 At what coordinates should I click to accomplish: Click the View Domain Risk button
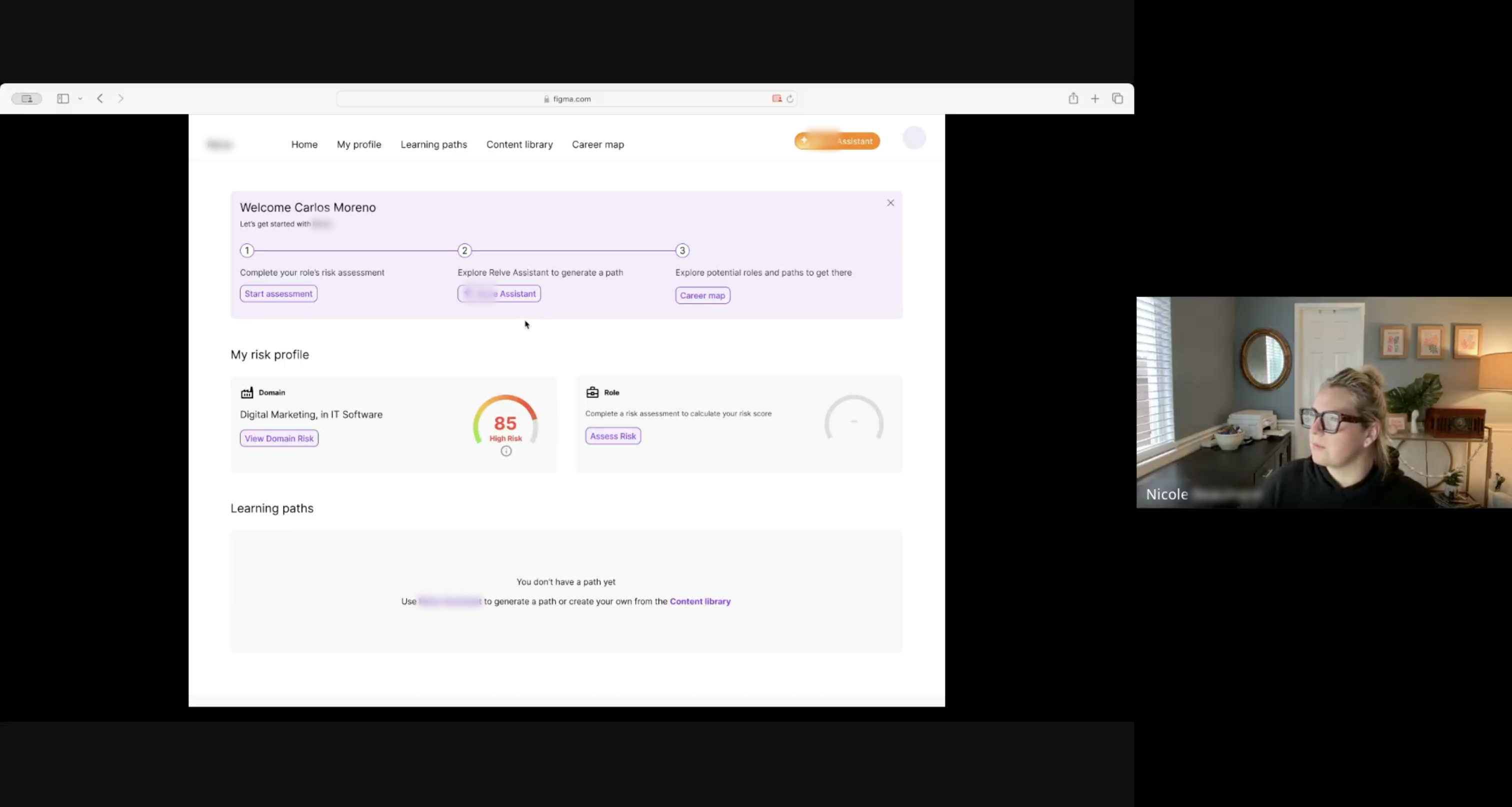279,438
